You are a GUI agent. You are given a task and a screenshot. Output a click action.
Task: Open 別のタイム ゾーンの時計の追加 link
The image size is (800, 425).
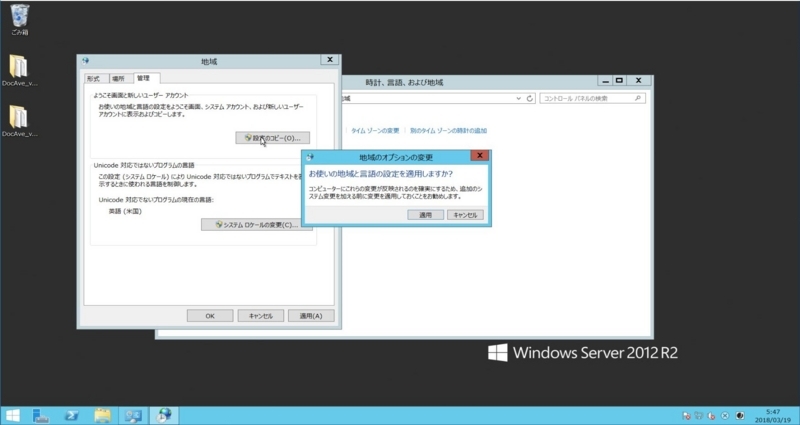click(x=448, y=131)
